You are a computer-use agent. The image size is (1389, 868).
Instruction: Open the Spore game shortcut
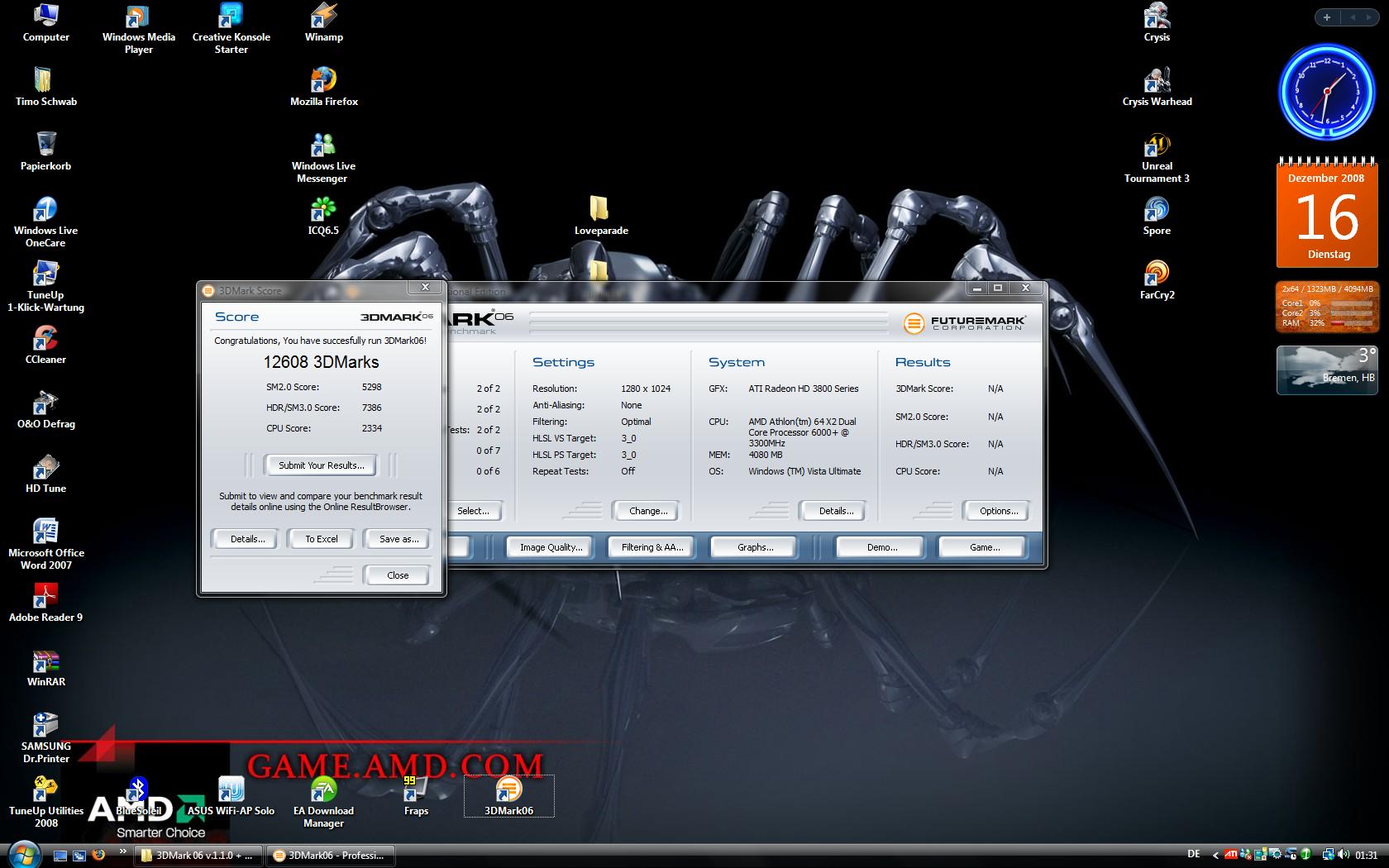(1157, 216)
